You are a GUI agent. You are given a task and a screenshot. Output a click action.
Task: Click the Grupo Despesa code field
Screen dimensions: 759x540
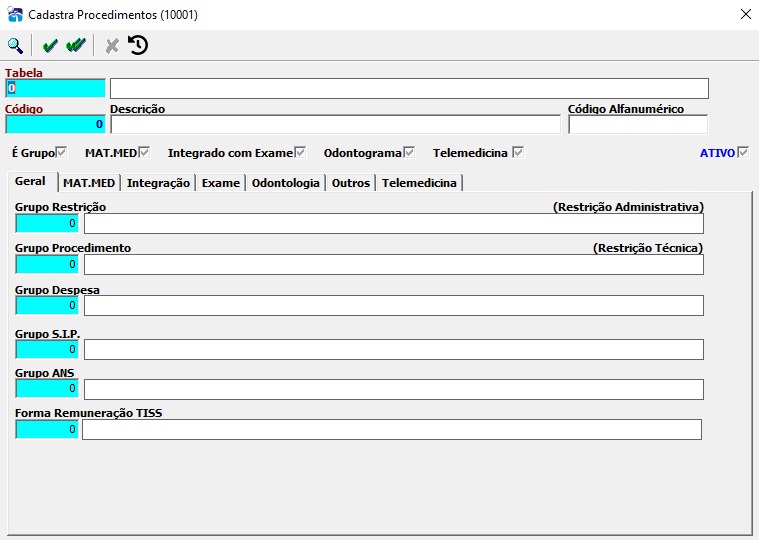pyautogui.click(x=47, y=305)
